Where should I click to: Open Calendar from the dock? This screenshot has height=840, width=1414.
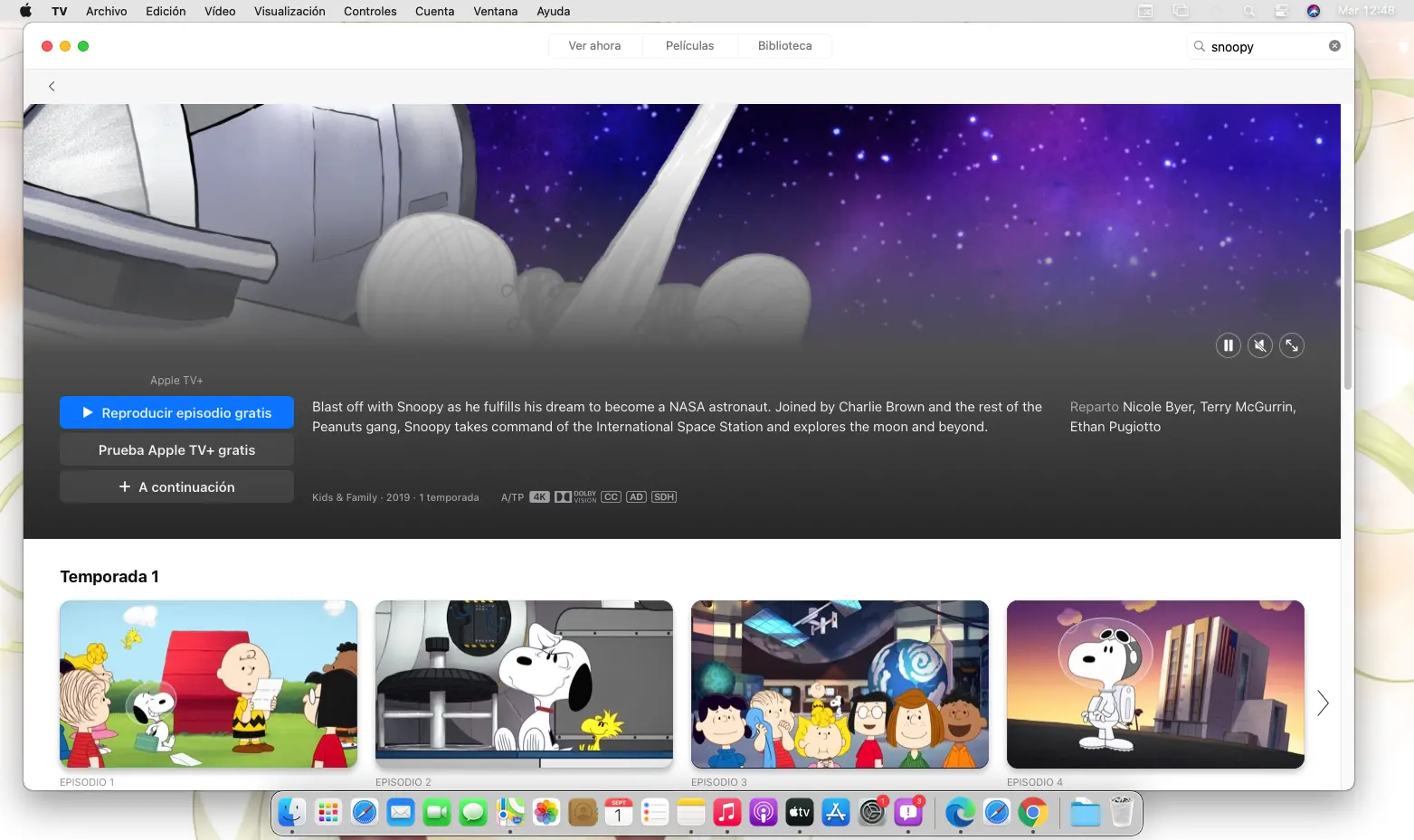pos(619,812)
